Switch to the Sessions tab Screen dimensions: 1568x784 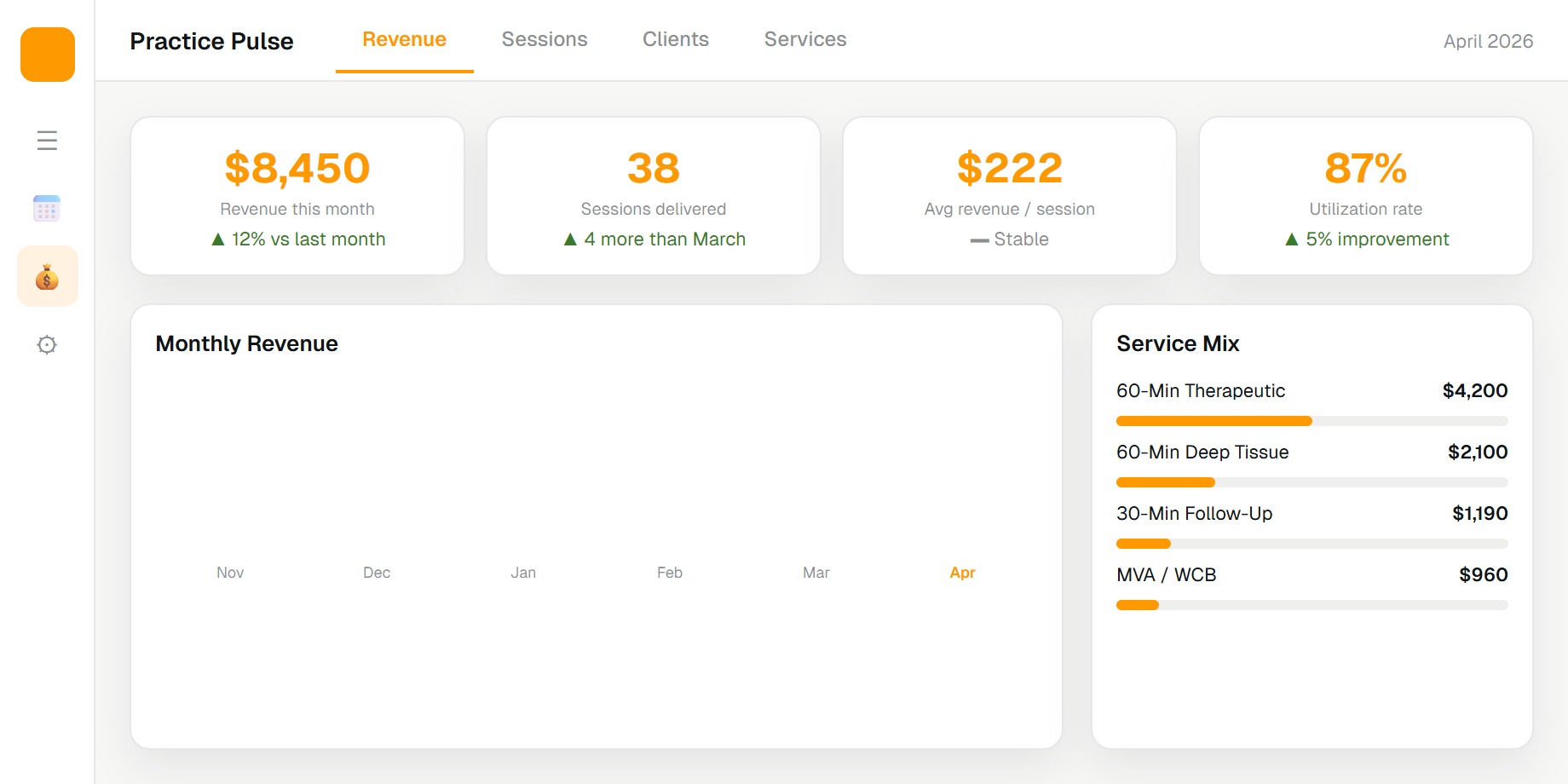click(545, 39)
